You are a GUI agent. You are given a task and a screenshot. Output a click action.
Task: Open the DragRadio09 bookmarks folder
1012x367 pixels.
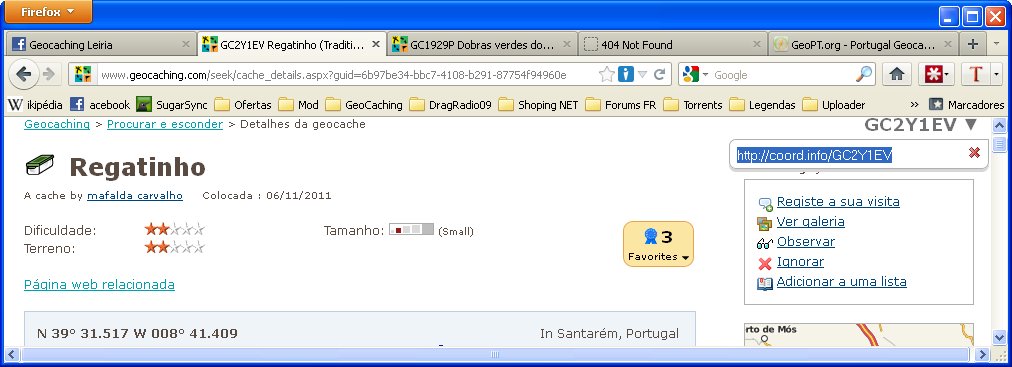coord(450,104)
